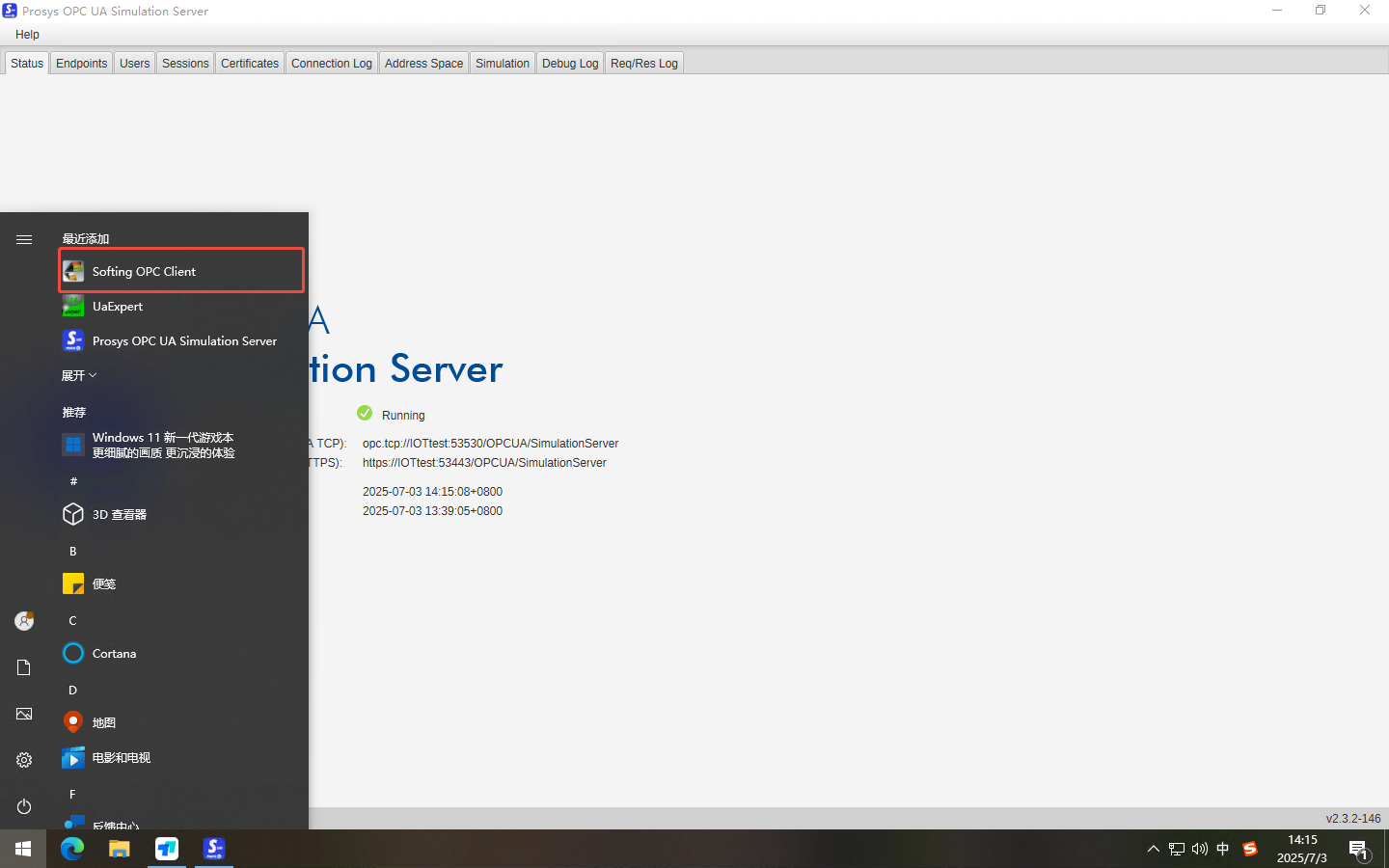The height and width of the screenshot is (868, 1389).
Task: Switch to the Address Space tab
Action: pos(422,63)
